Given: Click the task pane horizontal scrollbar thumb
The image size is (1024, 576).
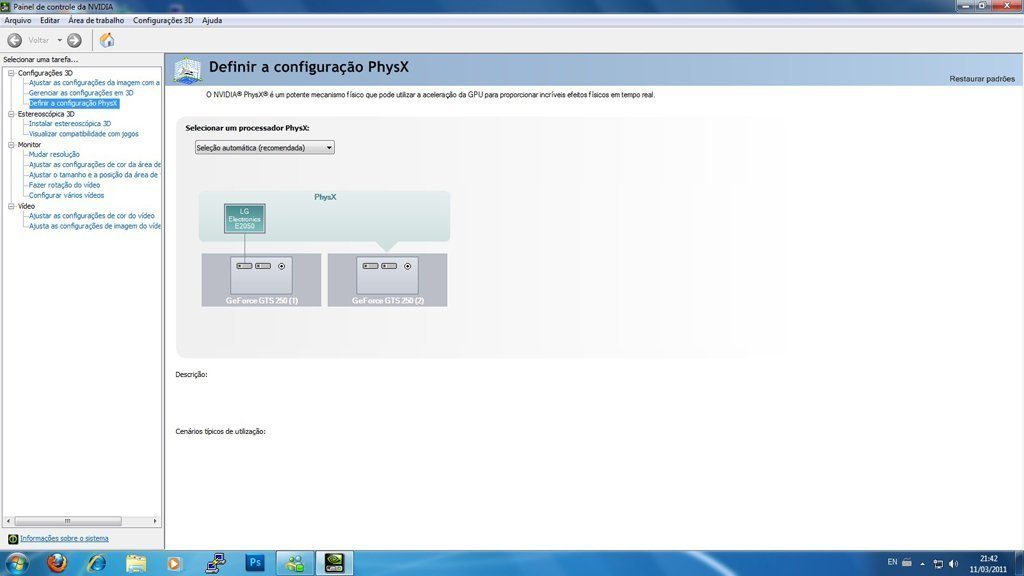Looking at the screenshot, I should (x=67, y=521).
